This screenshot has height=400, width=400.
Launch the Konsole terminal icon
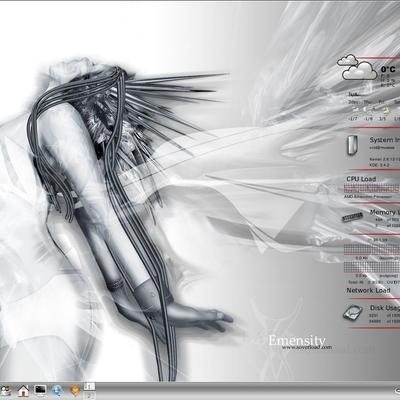(40, 390)
